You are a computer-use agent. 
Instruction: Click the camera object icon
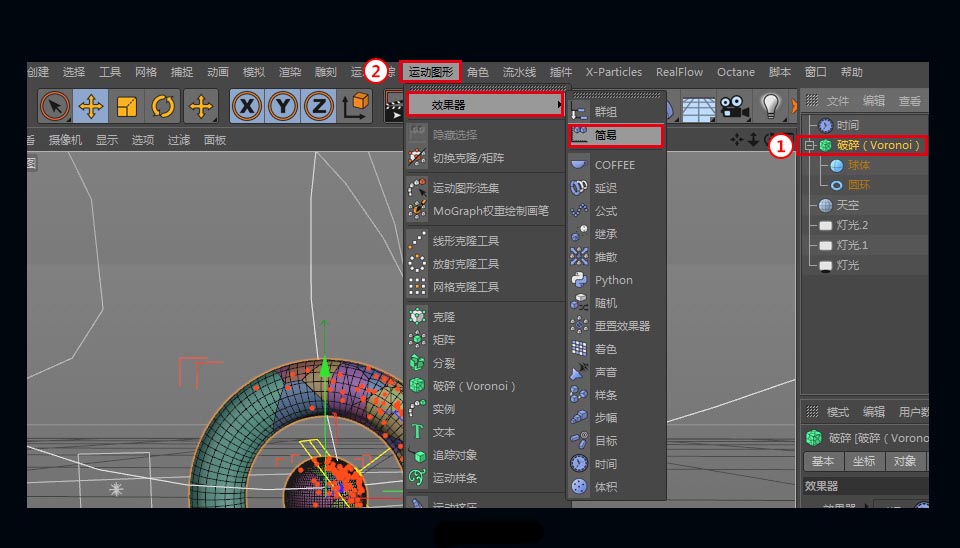tap(734, 105)
